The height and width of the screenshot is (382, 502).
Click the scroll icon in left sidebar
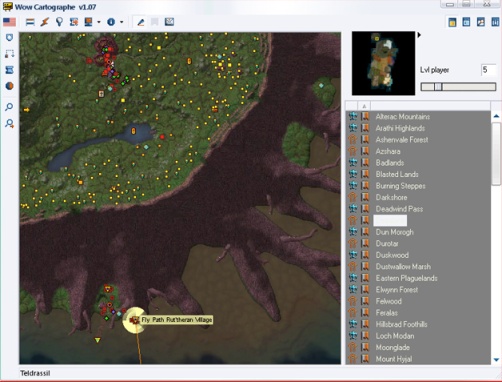pyautogui.click(x=9, y=70)
